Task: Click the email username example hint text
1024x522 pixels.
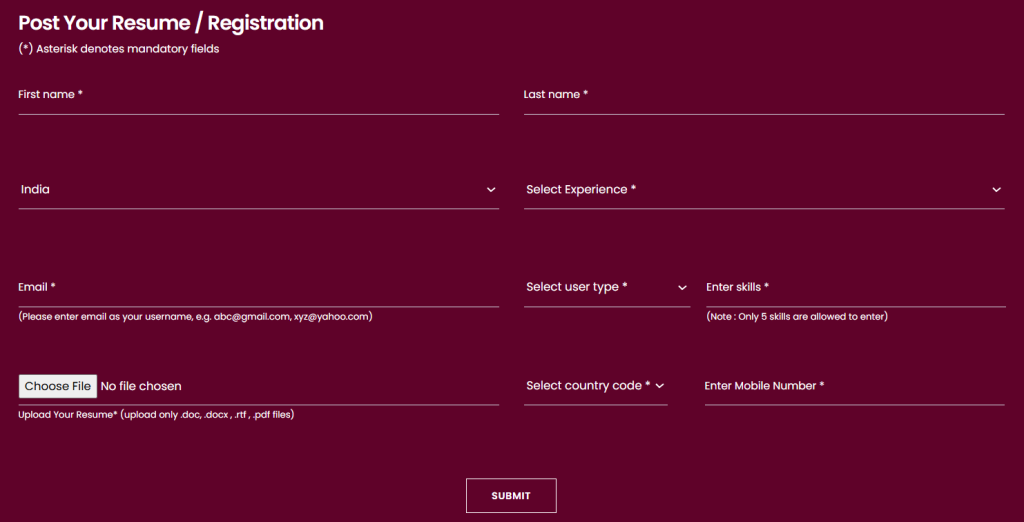Action: (x=195, y=317)
